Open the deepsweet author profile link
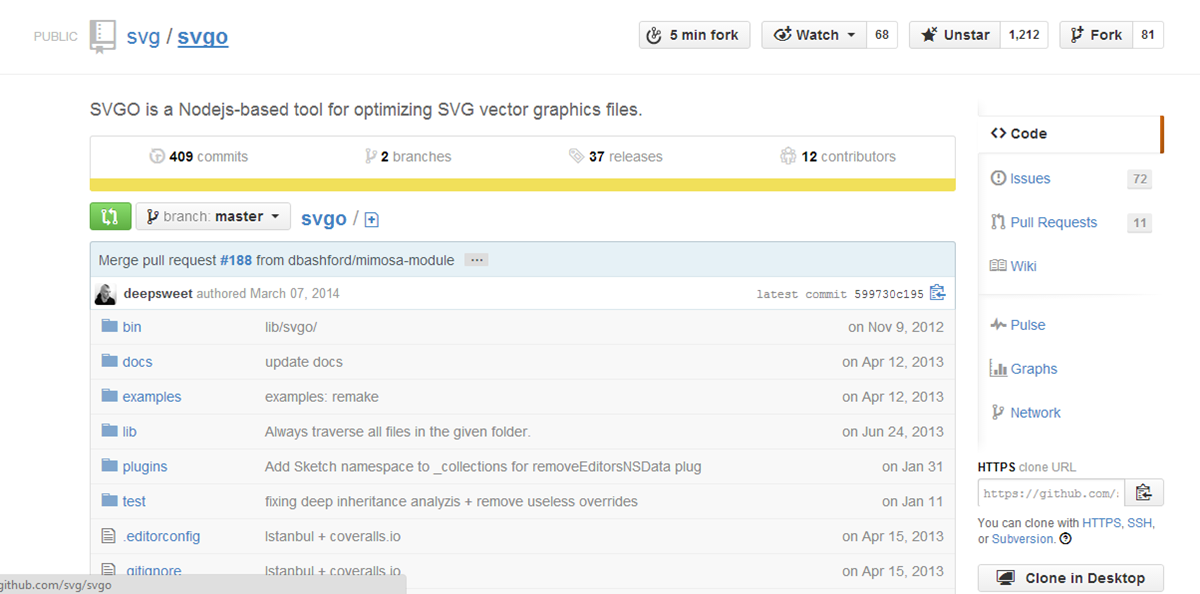 (157, 294)
